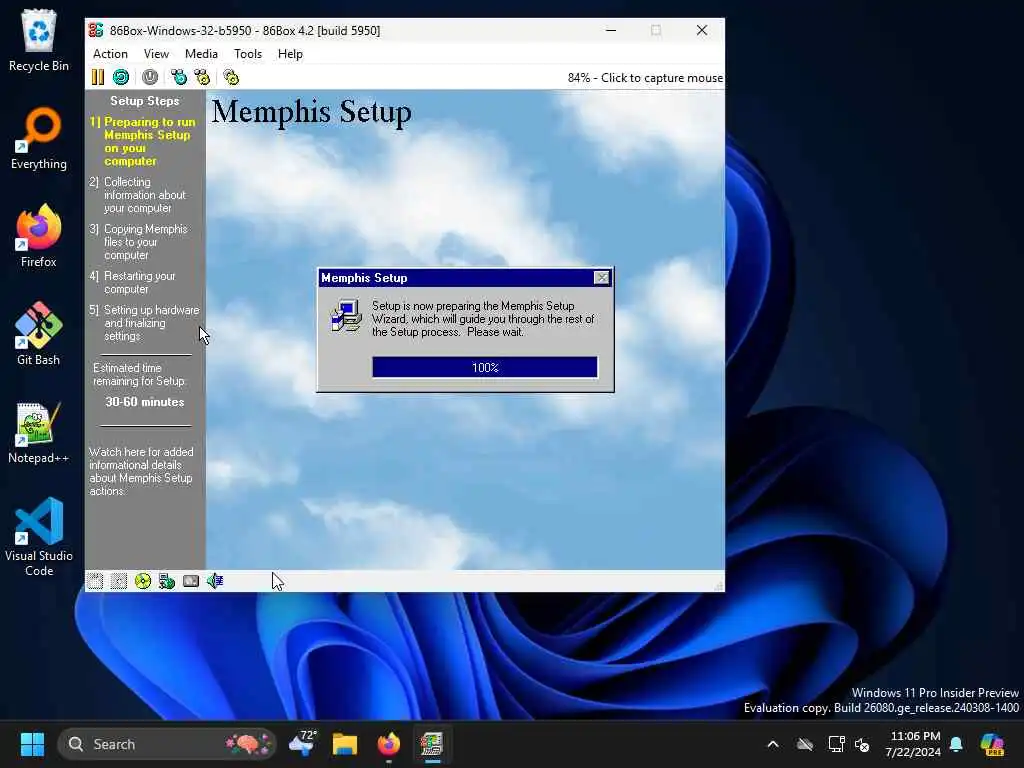Click second floppy drive status icon

click(119, 581)
